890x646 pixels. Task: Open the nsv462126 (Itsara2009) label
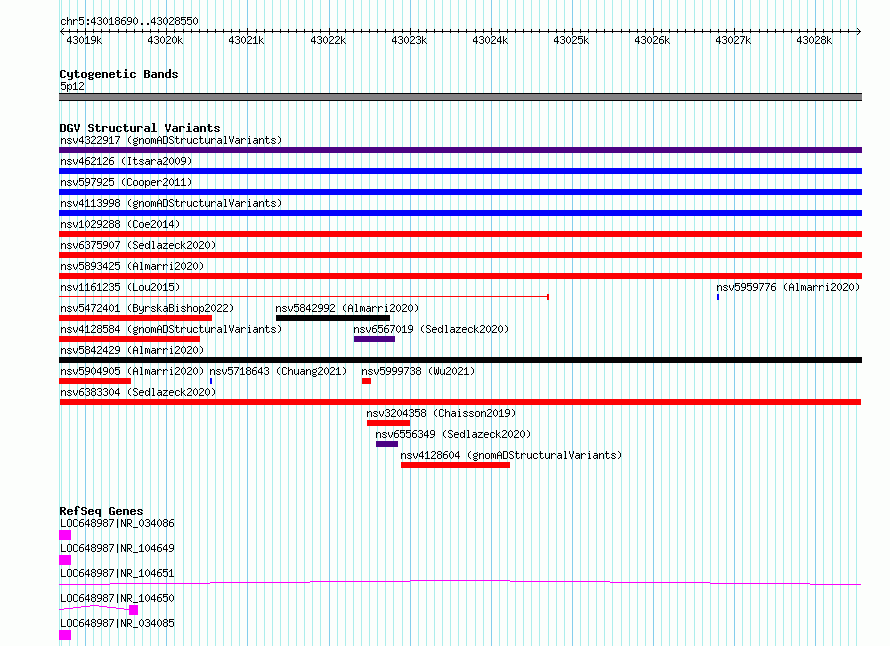coord(126,161)
